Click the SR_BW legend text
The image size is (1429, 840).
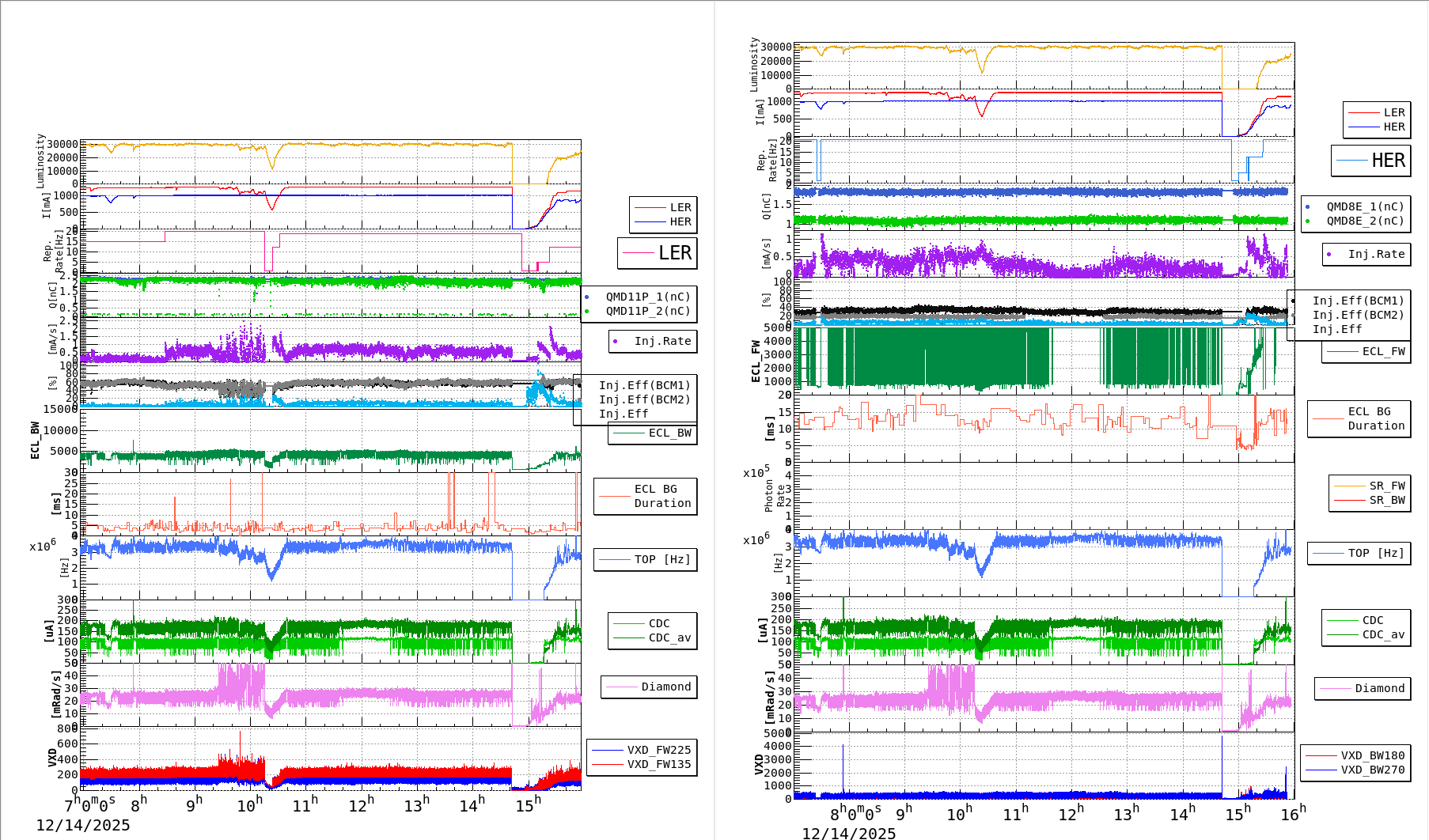[1389, 500]
